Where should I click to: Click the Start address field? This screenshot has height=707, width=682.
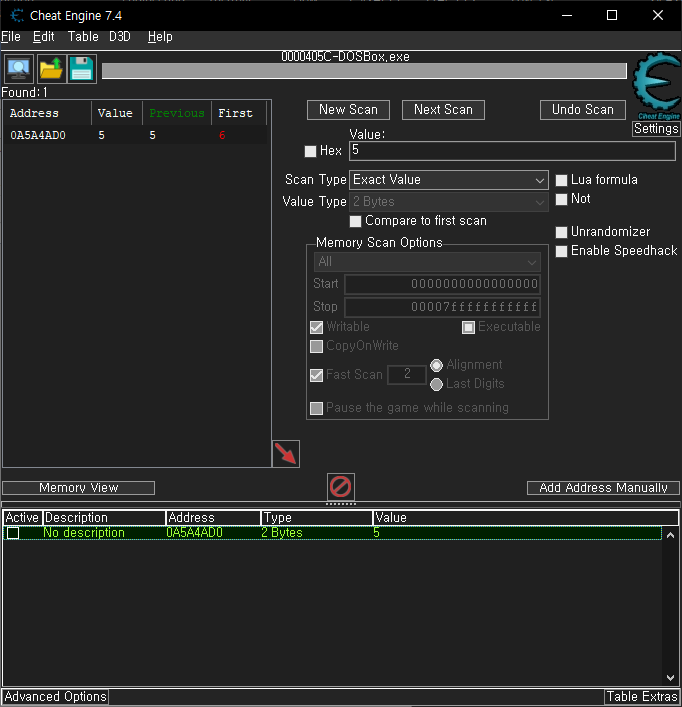[443, 284]
